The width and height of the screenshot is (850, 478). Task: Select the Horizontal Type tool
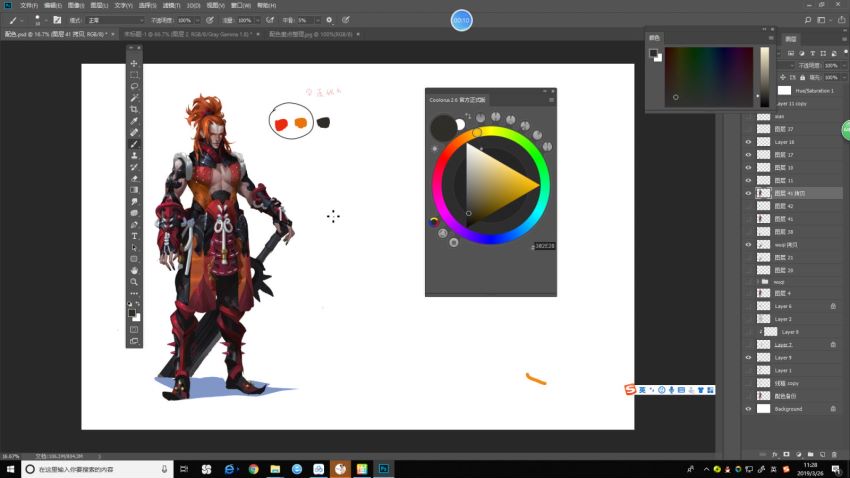coord(134,236)
